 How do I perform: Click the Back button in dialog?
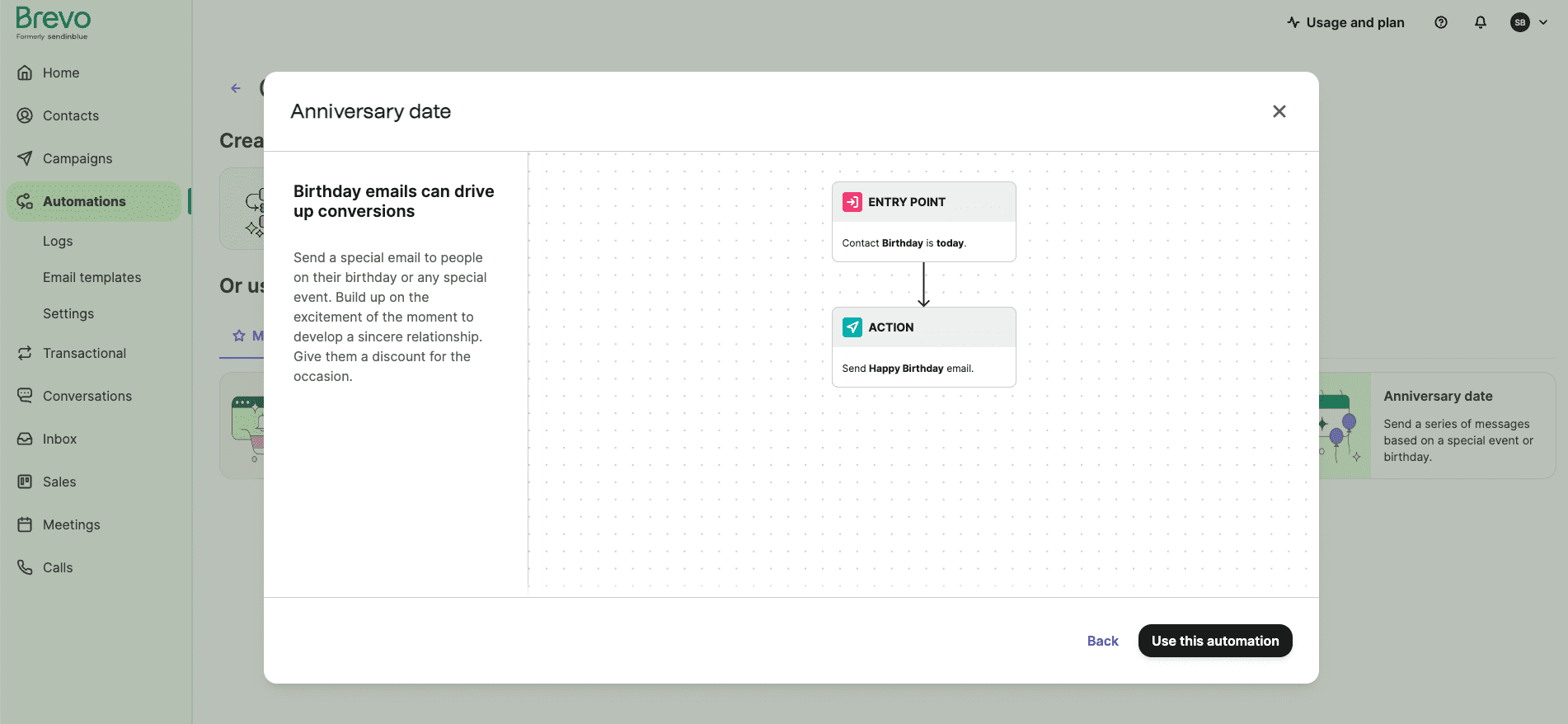pos(1102,641)
